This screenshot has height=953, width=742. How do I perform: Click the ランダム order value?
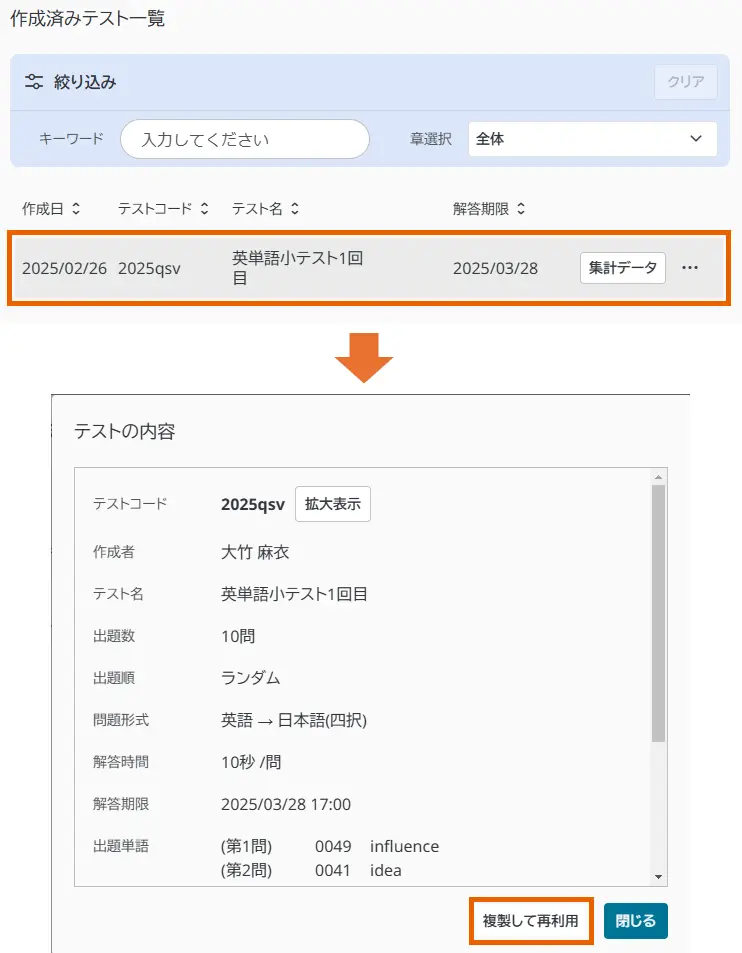click(x=250, y=678)
